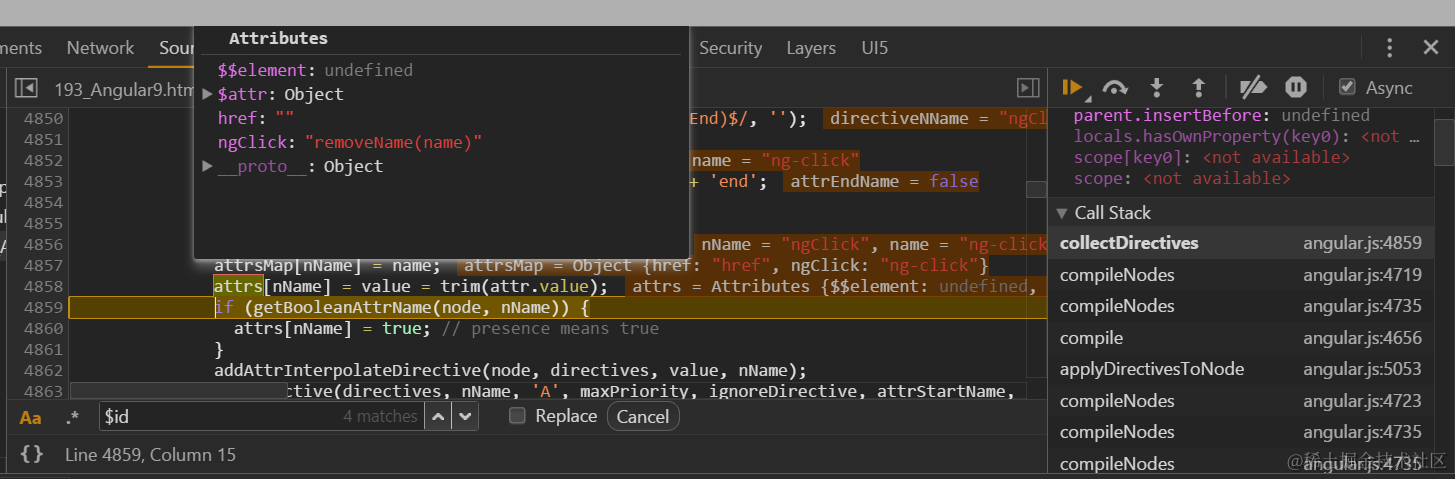Pretty print the source with braces icon

click(31, 454)
